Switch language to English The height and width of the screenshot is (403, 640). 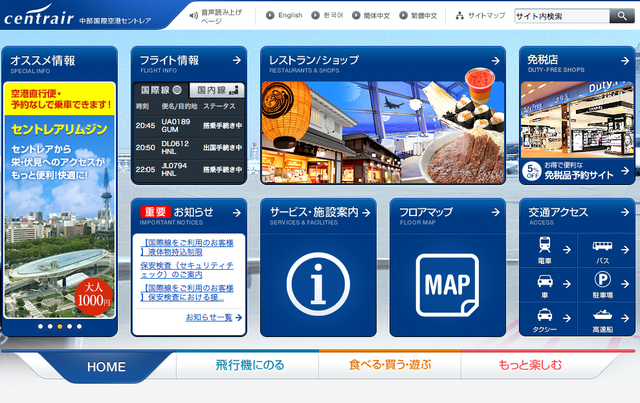click(290, 16)
